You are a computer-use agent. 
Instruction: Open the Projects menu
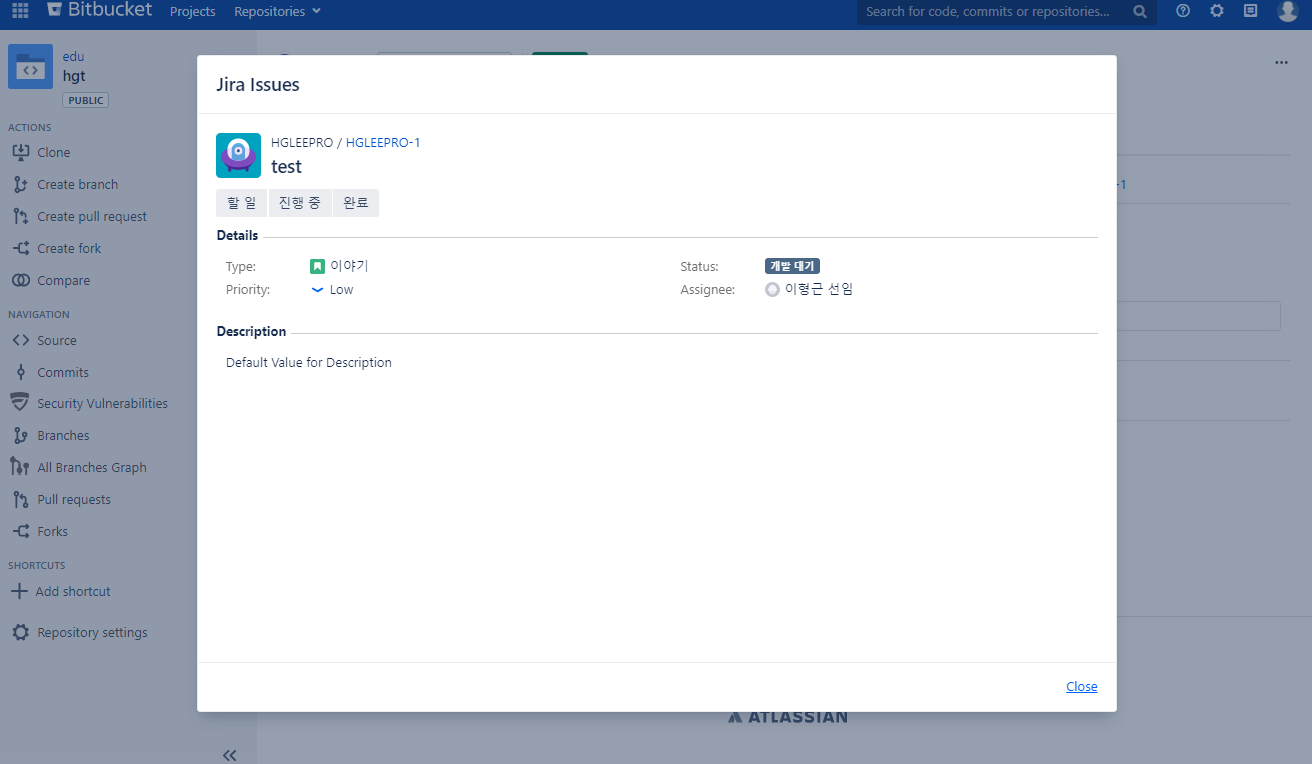coord(193,11)
